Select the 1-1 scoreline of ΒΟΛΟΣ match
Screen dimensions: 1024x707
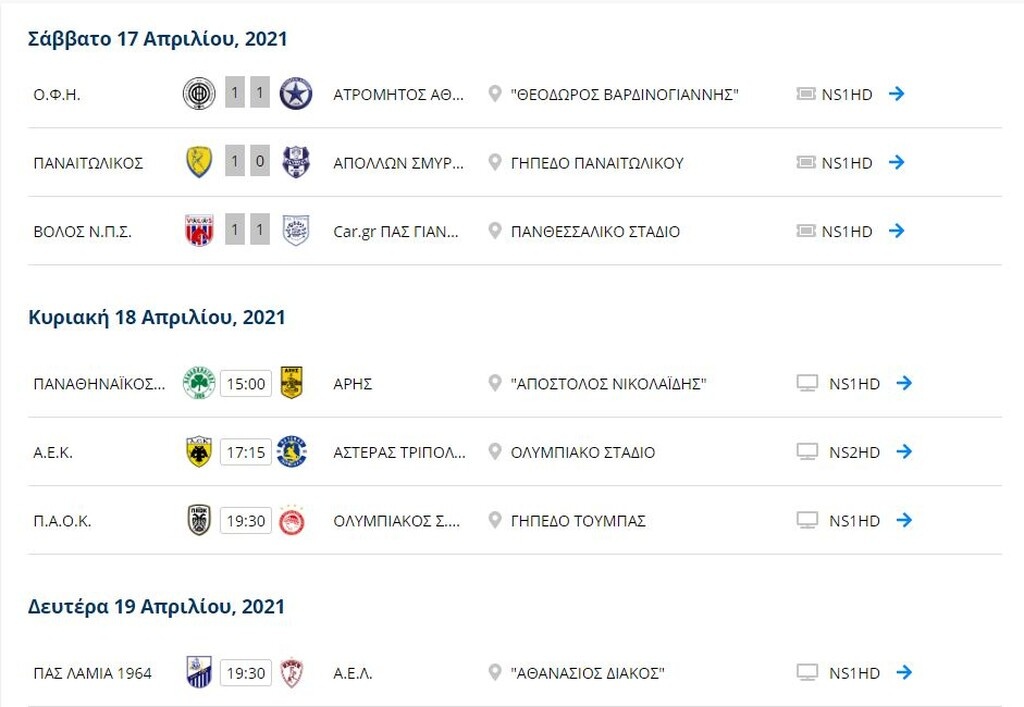249,231
